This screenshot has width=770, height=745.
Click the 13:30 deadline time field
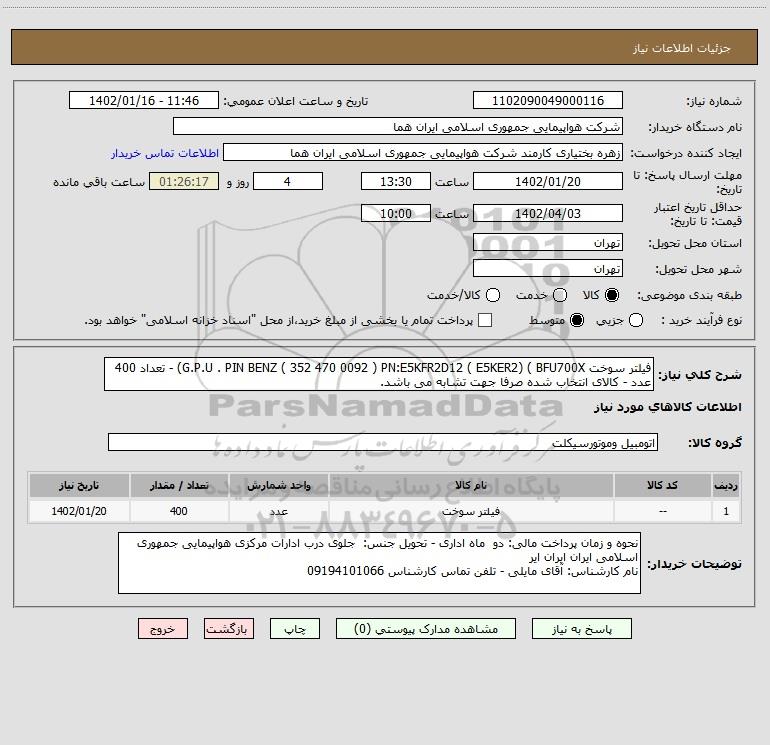pos(396,181)
